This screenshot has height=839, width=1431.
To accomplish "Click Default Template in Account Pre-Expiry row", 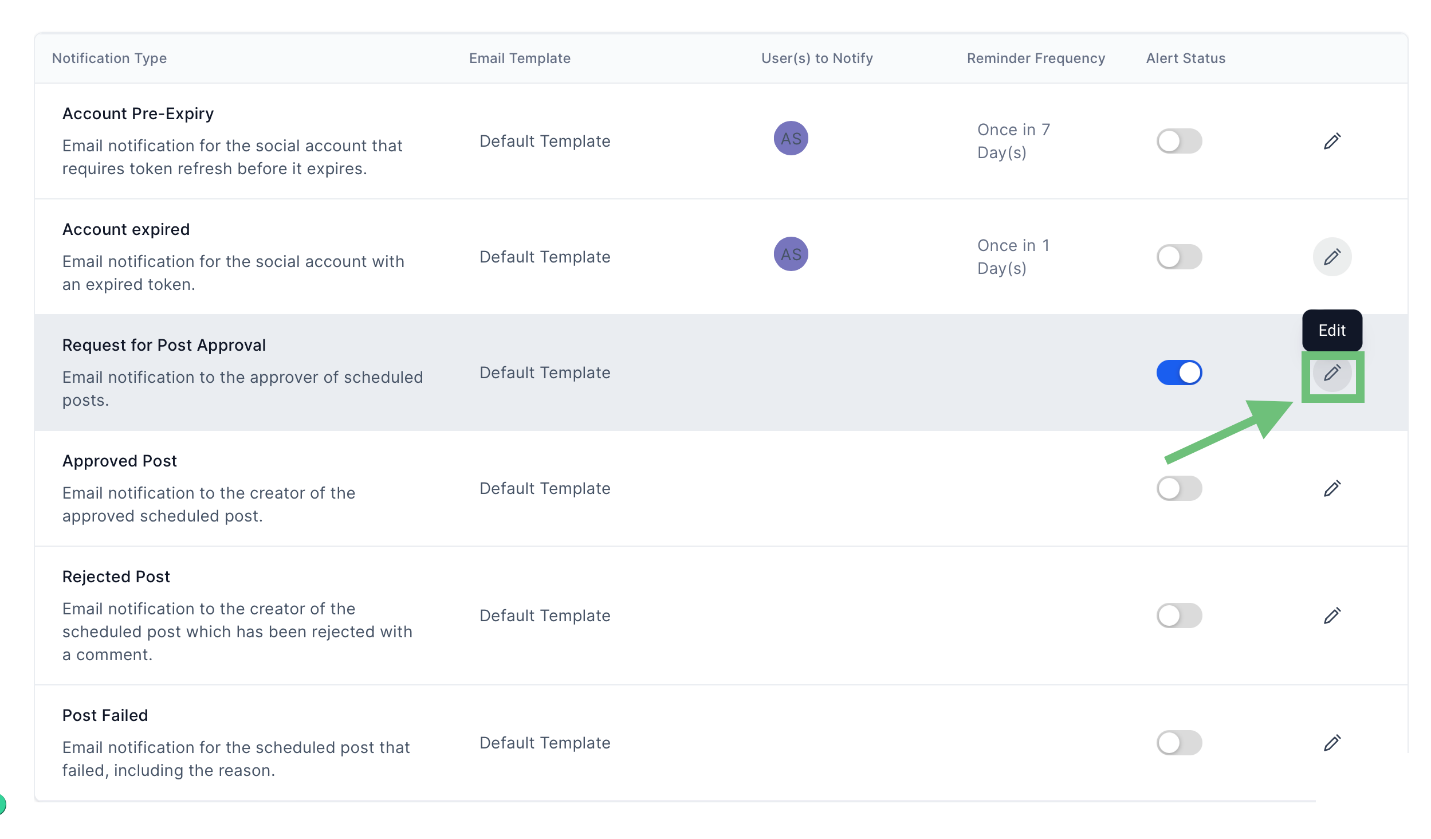I will (x=545, y=141).
